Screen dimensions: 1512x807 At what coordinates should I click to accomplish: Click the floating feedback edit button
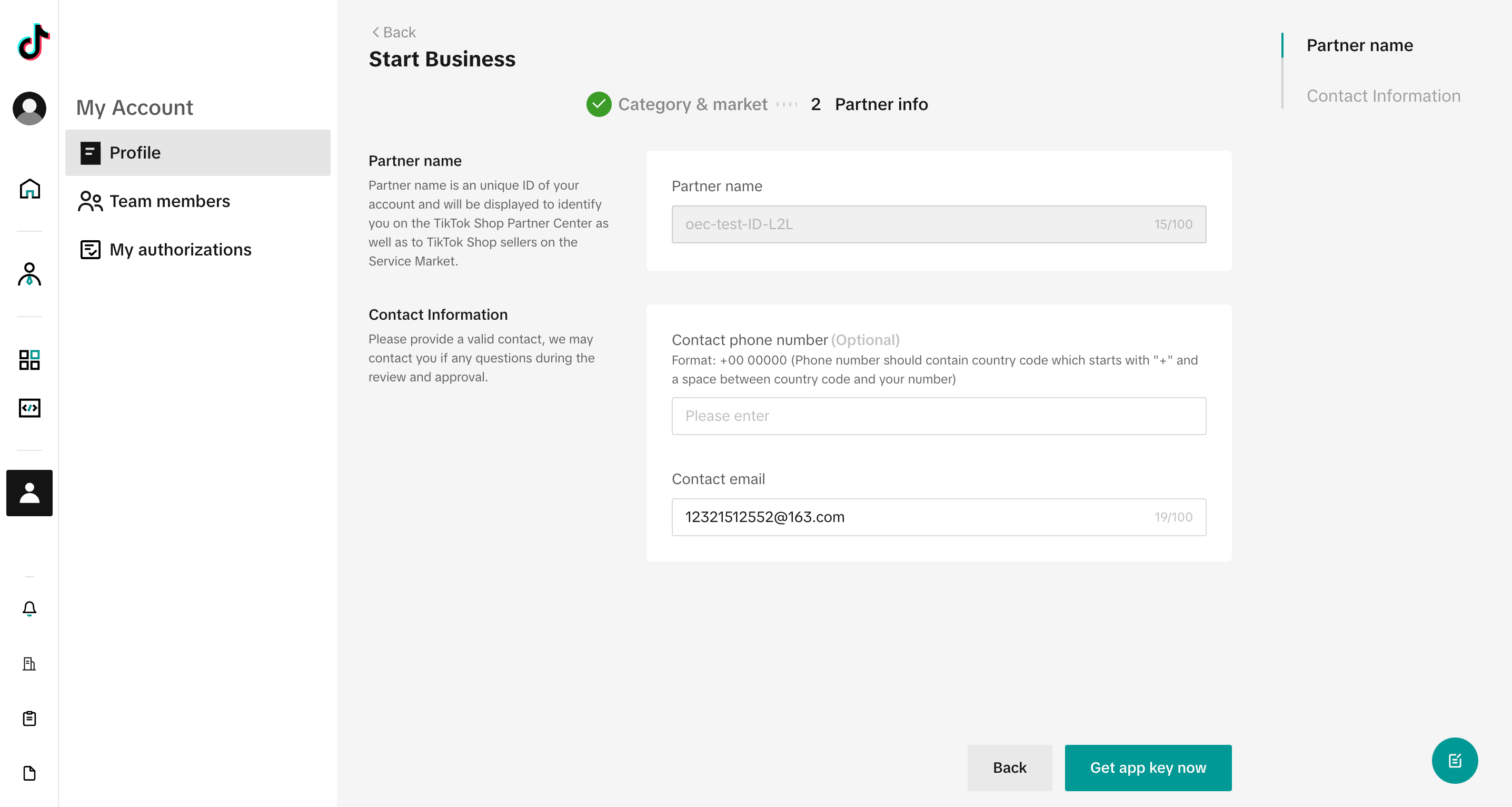1455,761
